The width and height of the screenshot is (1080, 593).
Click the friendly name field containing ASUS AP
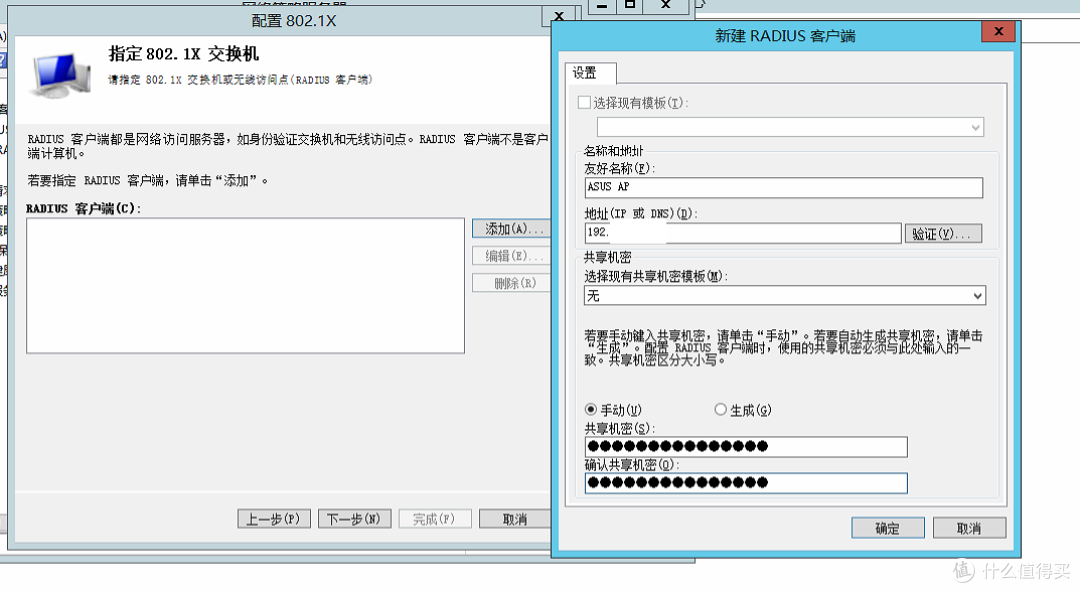785,187
